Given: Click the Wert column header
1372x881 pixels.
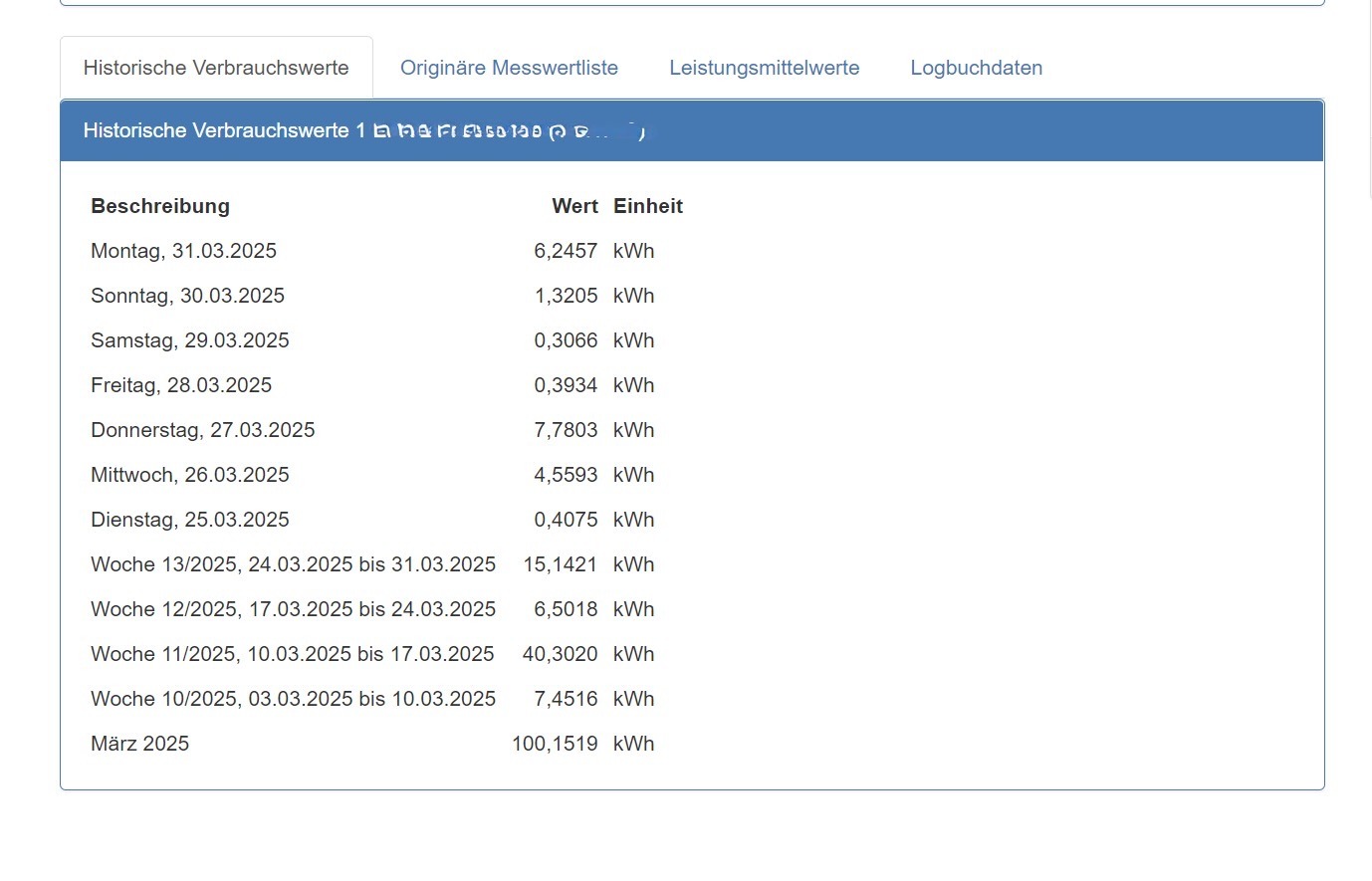Looking at the screenshot, I should [x=574, y=206].
